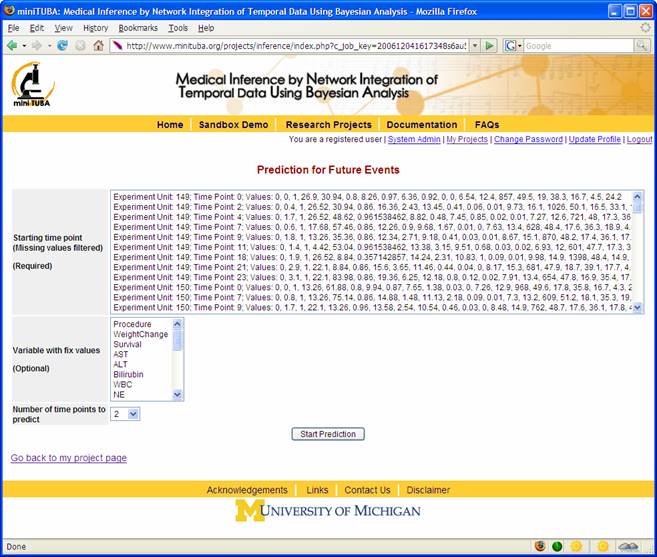Click the Google search input box
Image resolution: width=657 pixels, height=557 pixels.
click(579, 46)
